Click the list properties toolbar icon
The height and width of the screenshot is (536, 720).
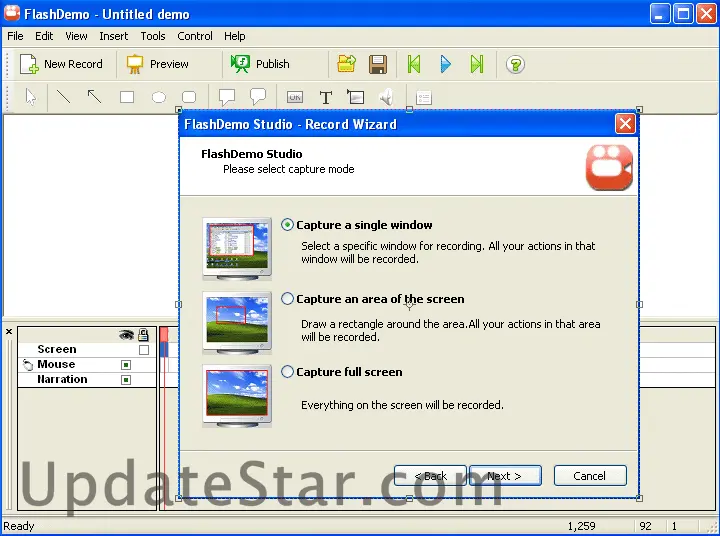pos(424,97)
